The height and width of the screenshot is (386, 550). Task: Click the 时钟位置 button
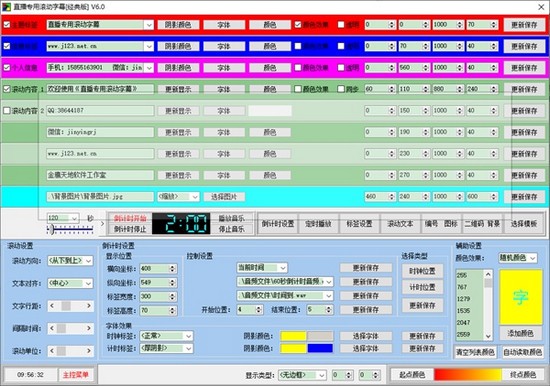[x=422, y=271]
